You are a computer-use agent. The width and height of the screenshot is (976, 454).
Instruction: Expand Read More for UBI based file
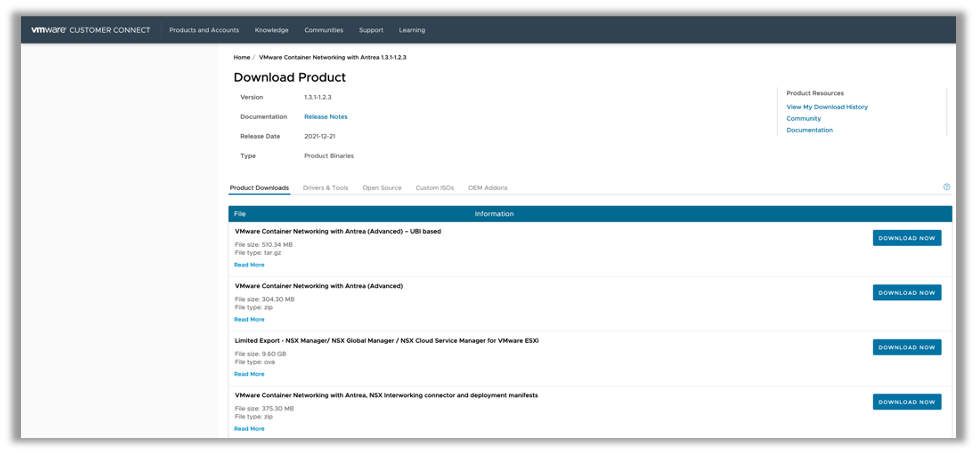249,265
